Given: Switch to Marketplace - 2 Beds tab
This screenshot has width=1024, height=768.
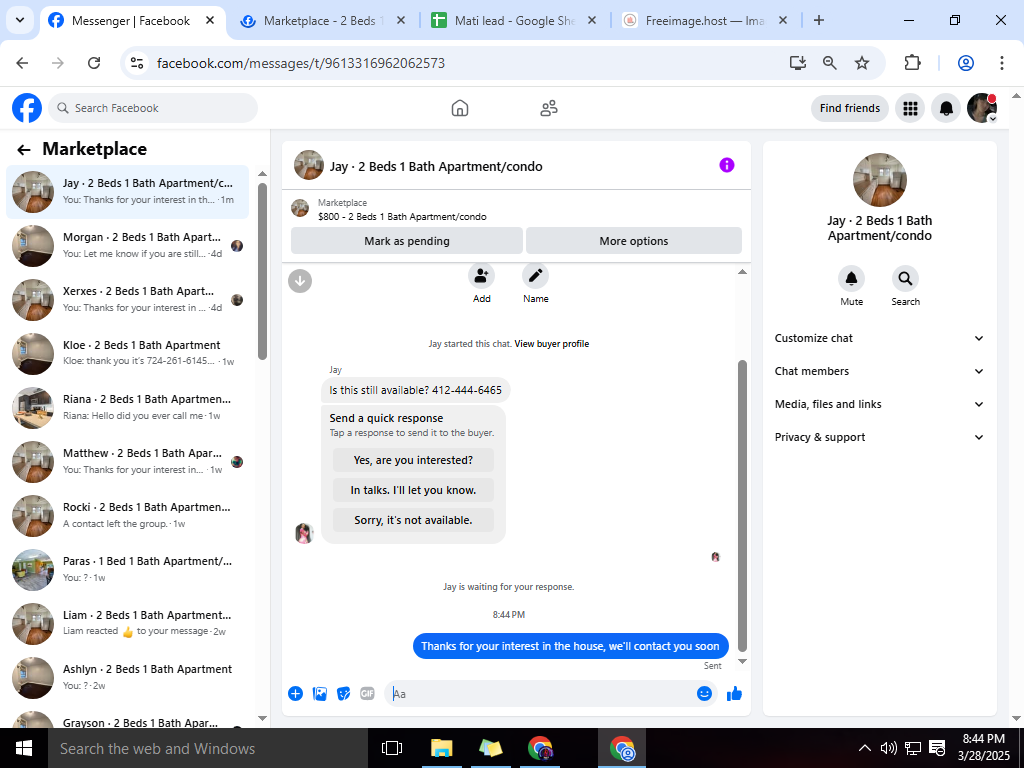Looking at the screenshot, I should [323, 21].
